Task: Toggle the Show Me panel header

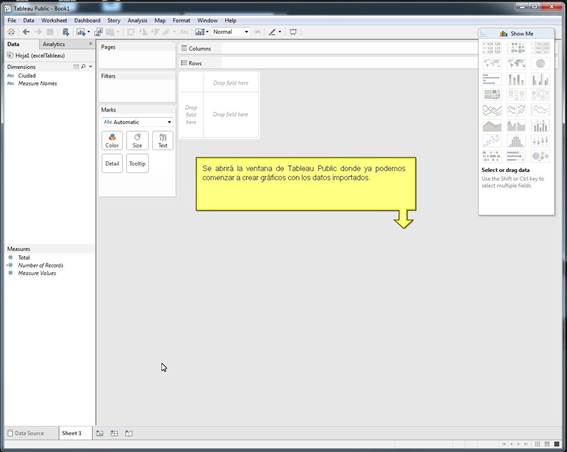Action: point(516,33)
